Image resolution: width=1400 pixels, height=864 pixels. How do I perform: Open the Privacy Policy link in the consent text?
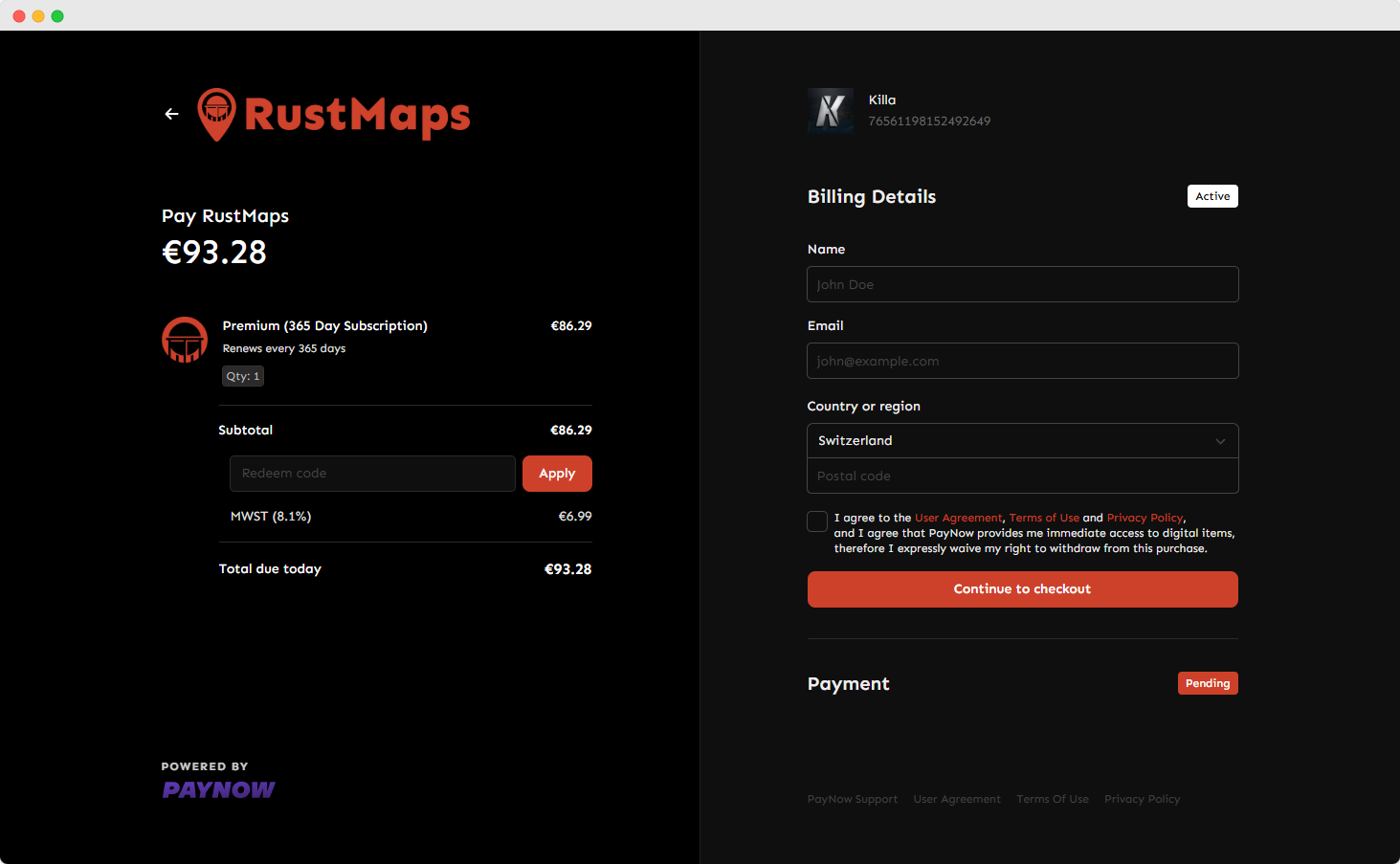(1145, 518)
